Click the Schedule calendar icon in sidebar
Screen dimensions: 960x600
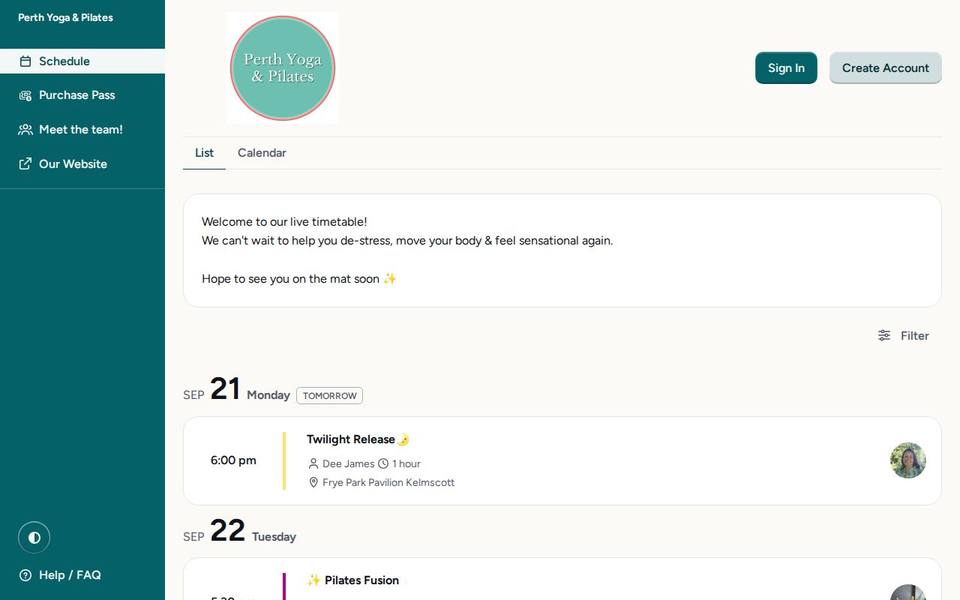(x=25, y=61)
